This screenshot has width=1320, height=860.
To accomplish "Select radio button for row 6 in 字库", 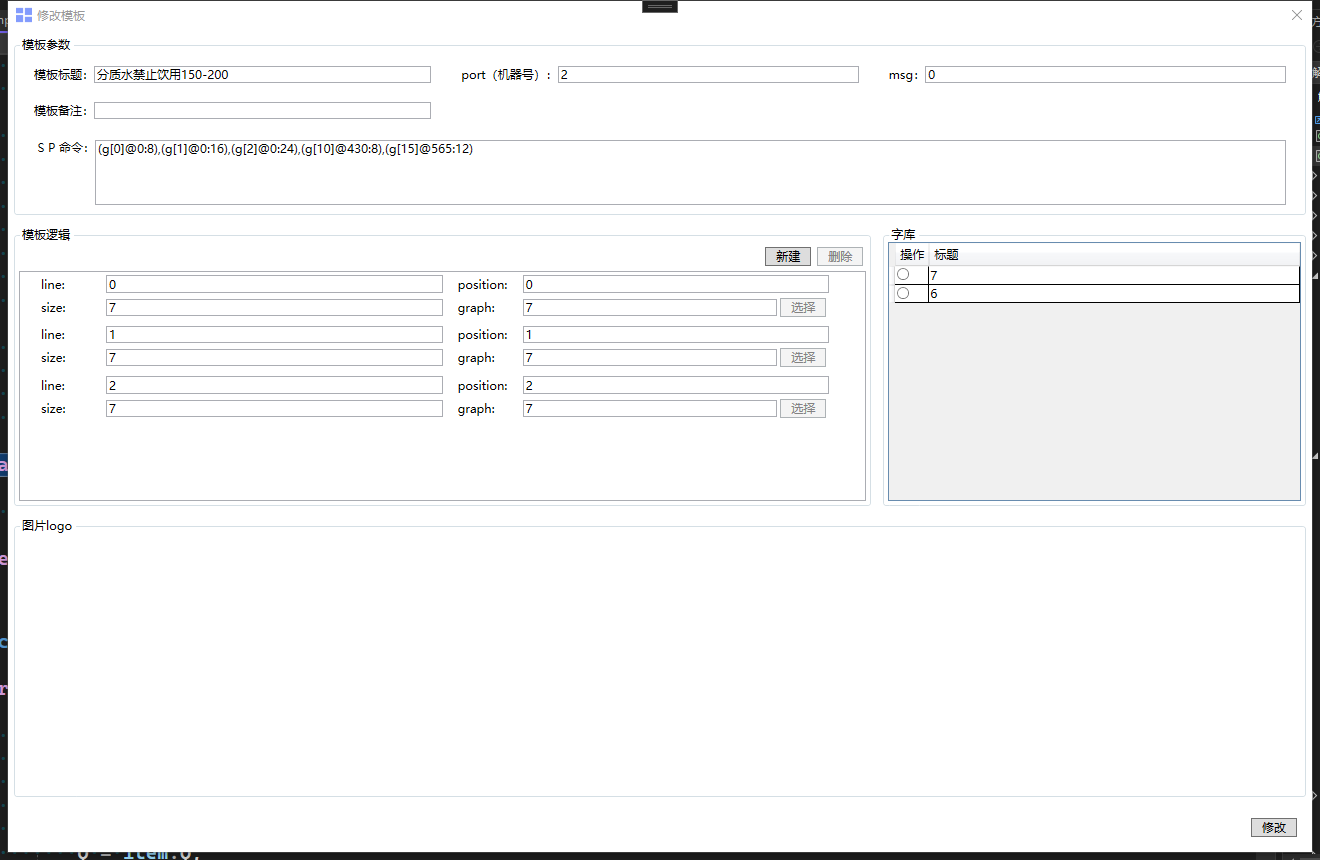I will point(903,293).
